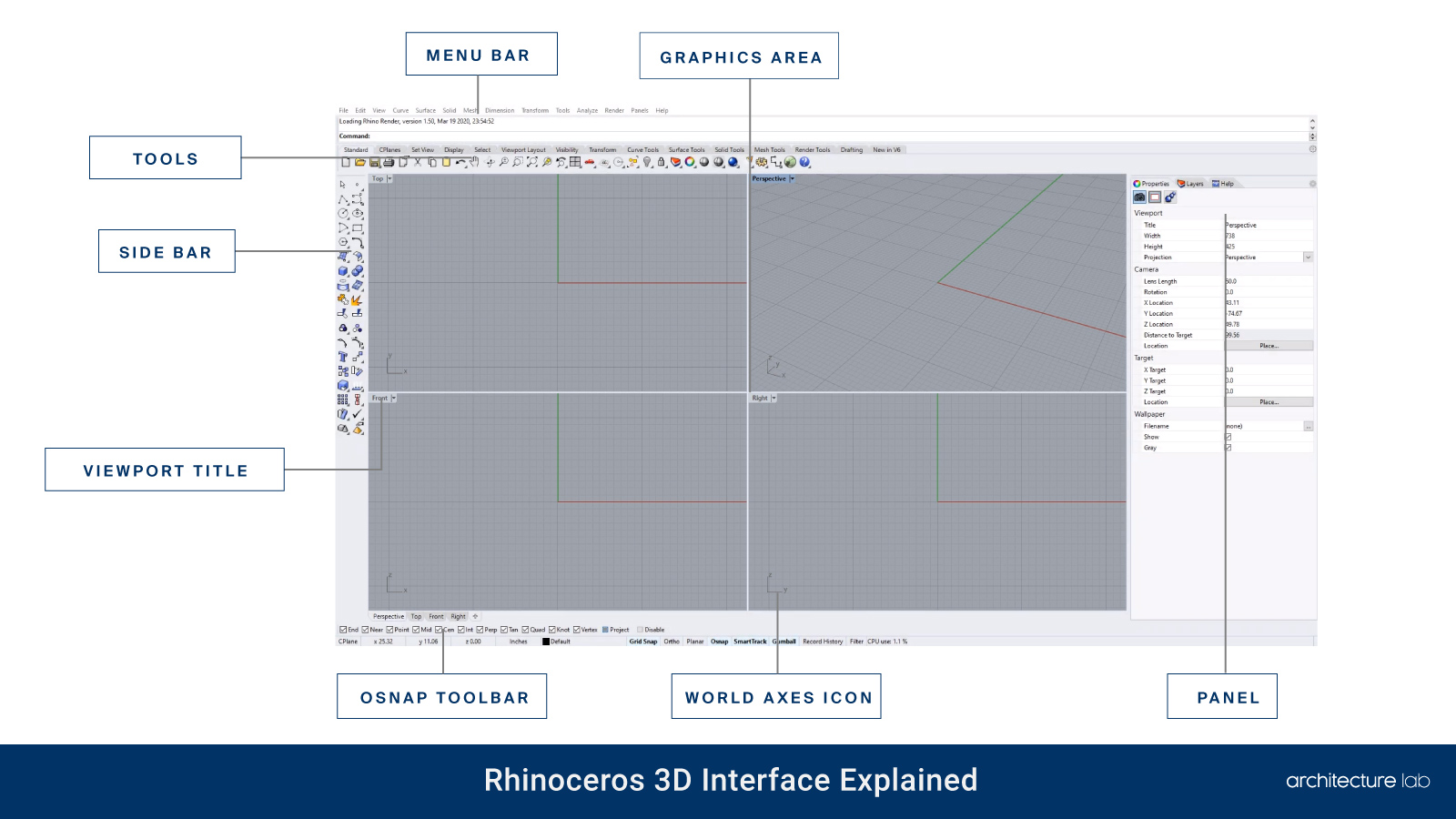The image size is (1456, 819).
Task: Click the Cut scissors icon
Action: 418,163
